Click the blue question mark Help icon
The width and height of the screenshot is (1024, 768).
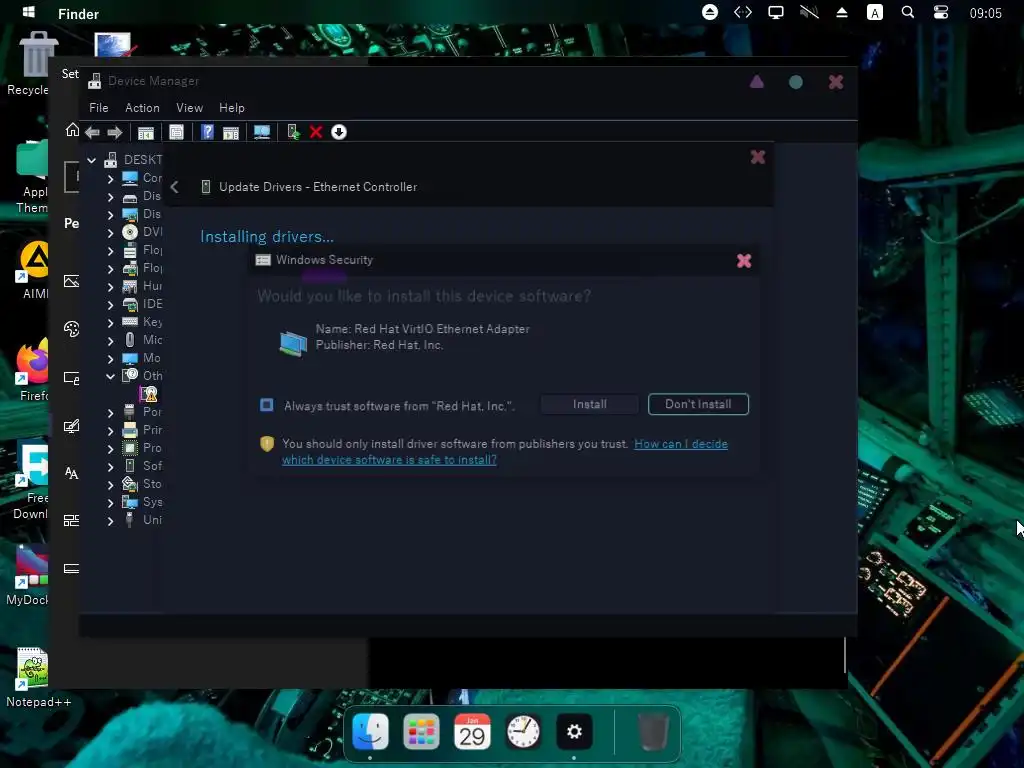click(x=207, y=132)
